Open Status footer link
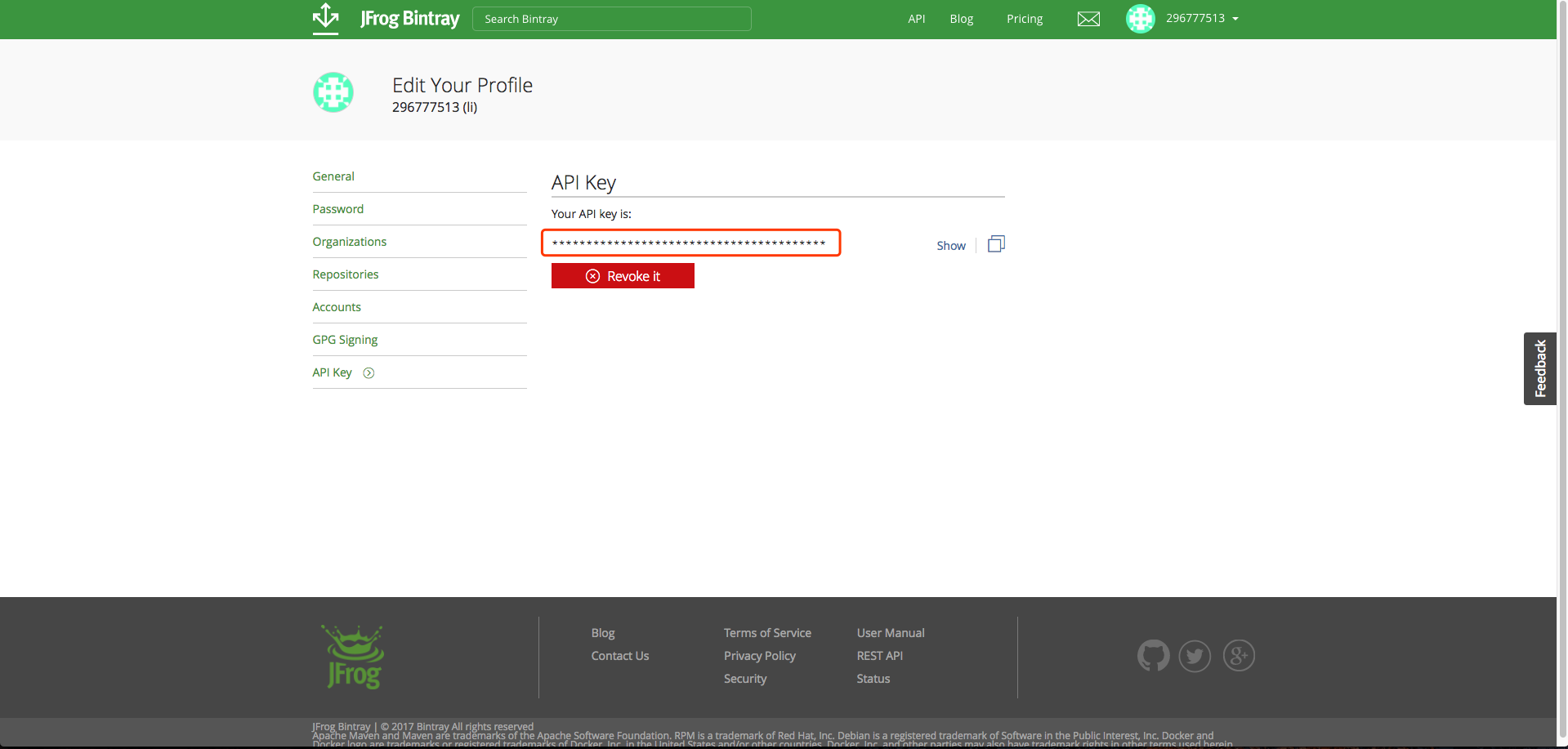 coord(873,679)
